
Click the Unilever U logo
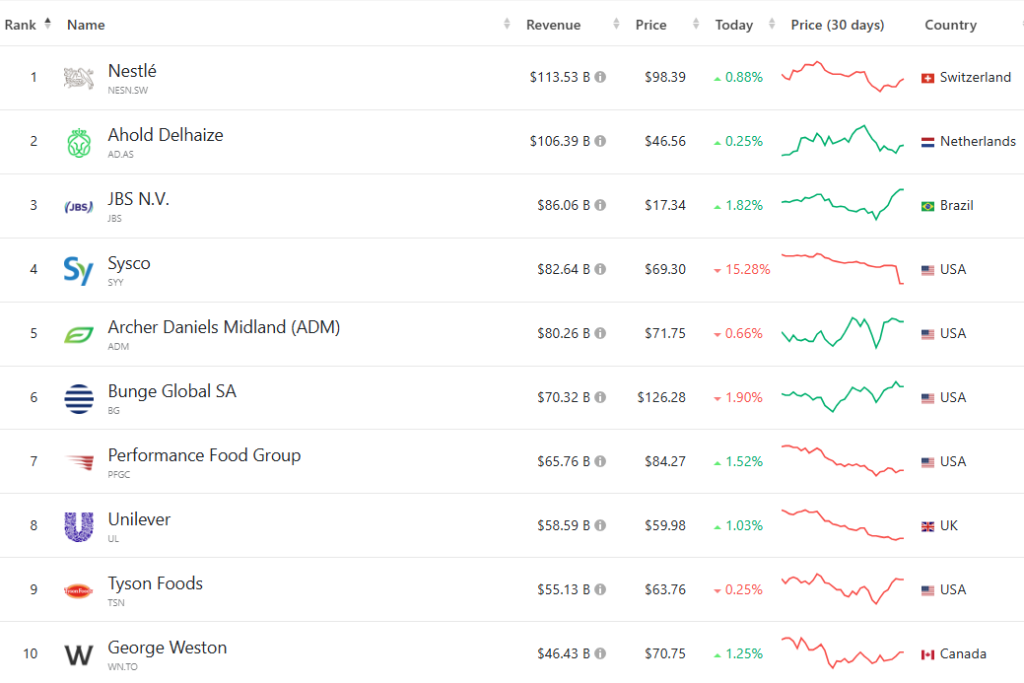point(79,526)
